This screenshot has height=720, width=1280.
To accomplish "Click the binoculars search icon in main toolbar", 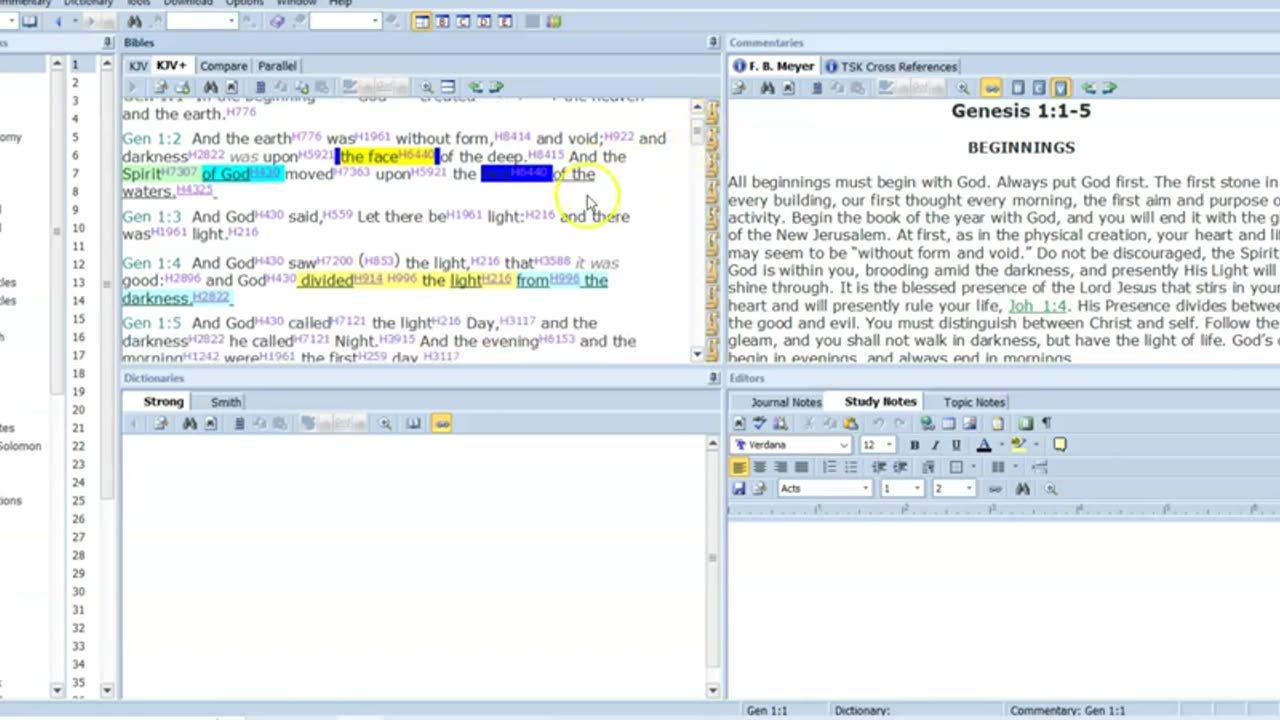I will [x=134, y=21].
